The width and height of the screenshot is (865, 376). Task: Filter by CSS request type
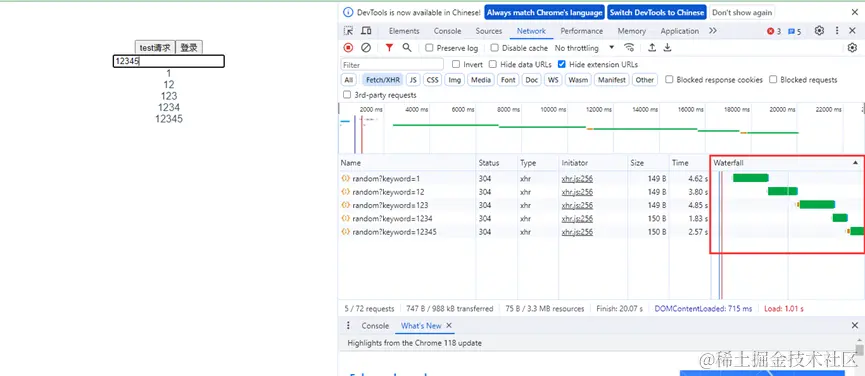[x=432, y=80]
